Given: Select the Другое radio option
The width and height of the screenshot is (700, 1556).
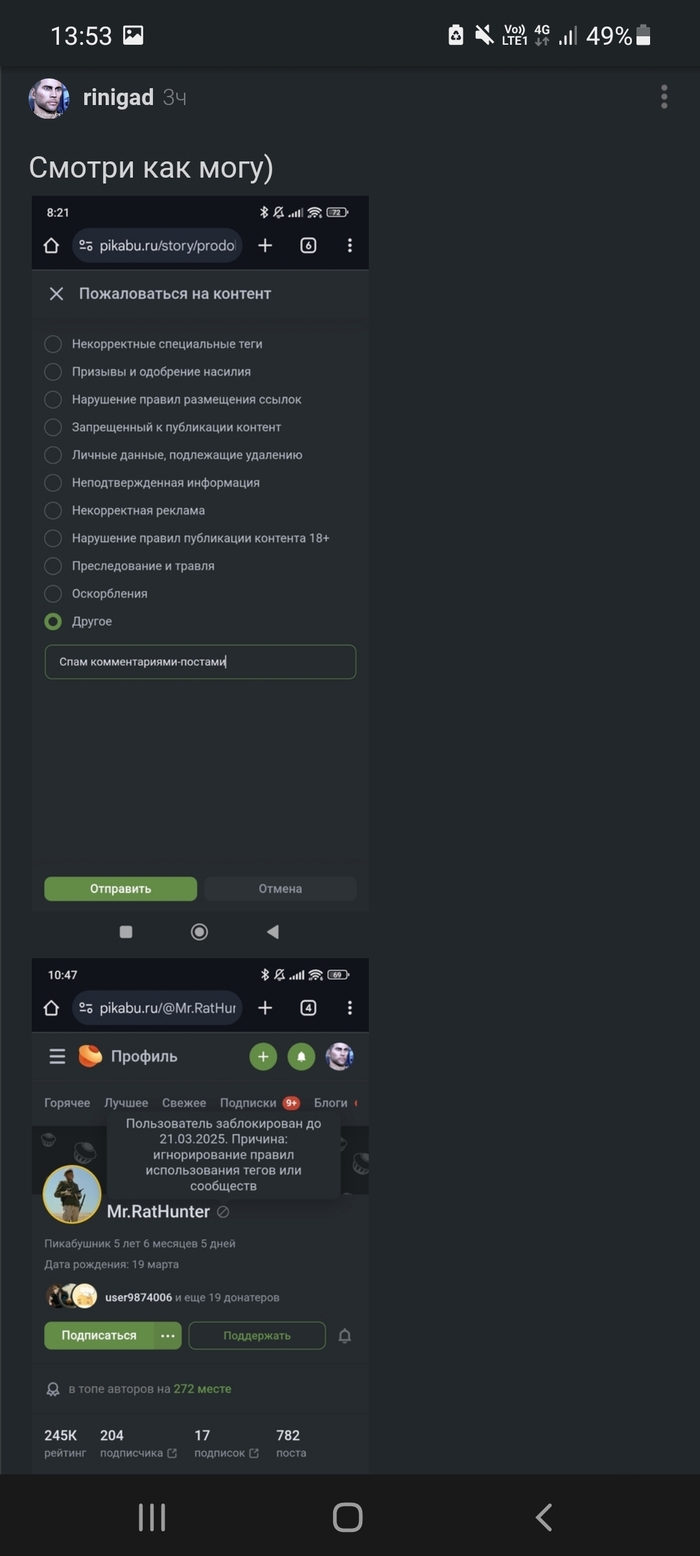Looking at the screenshot, I should [53, 622].
